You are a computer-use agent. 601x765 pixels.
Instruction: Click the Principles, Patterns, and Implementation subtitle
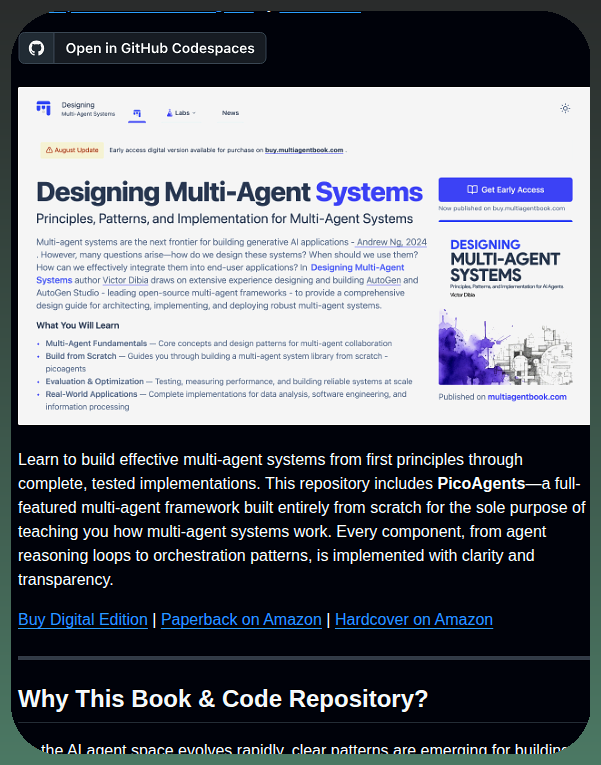point(224,219)
